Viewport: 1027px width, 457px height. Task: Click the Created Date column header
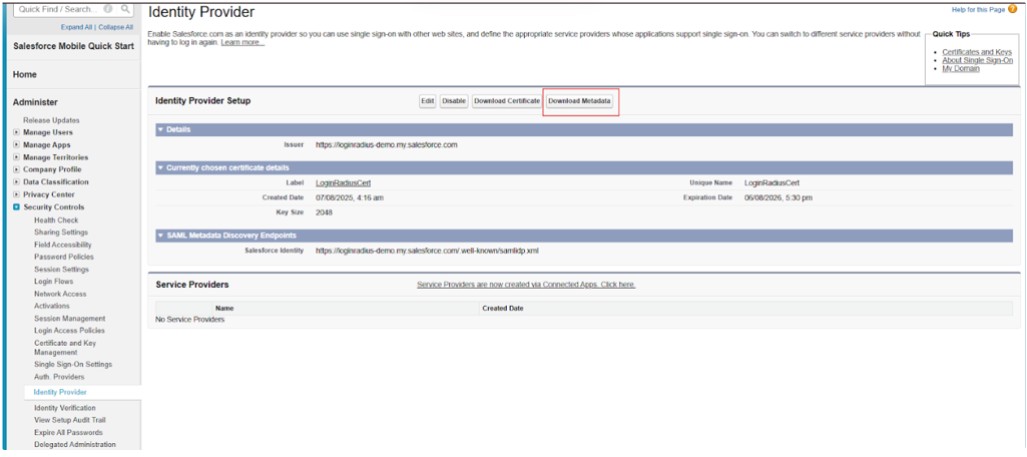[502, 308]
